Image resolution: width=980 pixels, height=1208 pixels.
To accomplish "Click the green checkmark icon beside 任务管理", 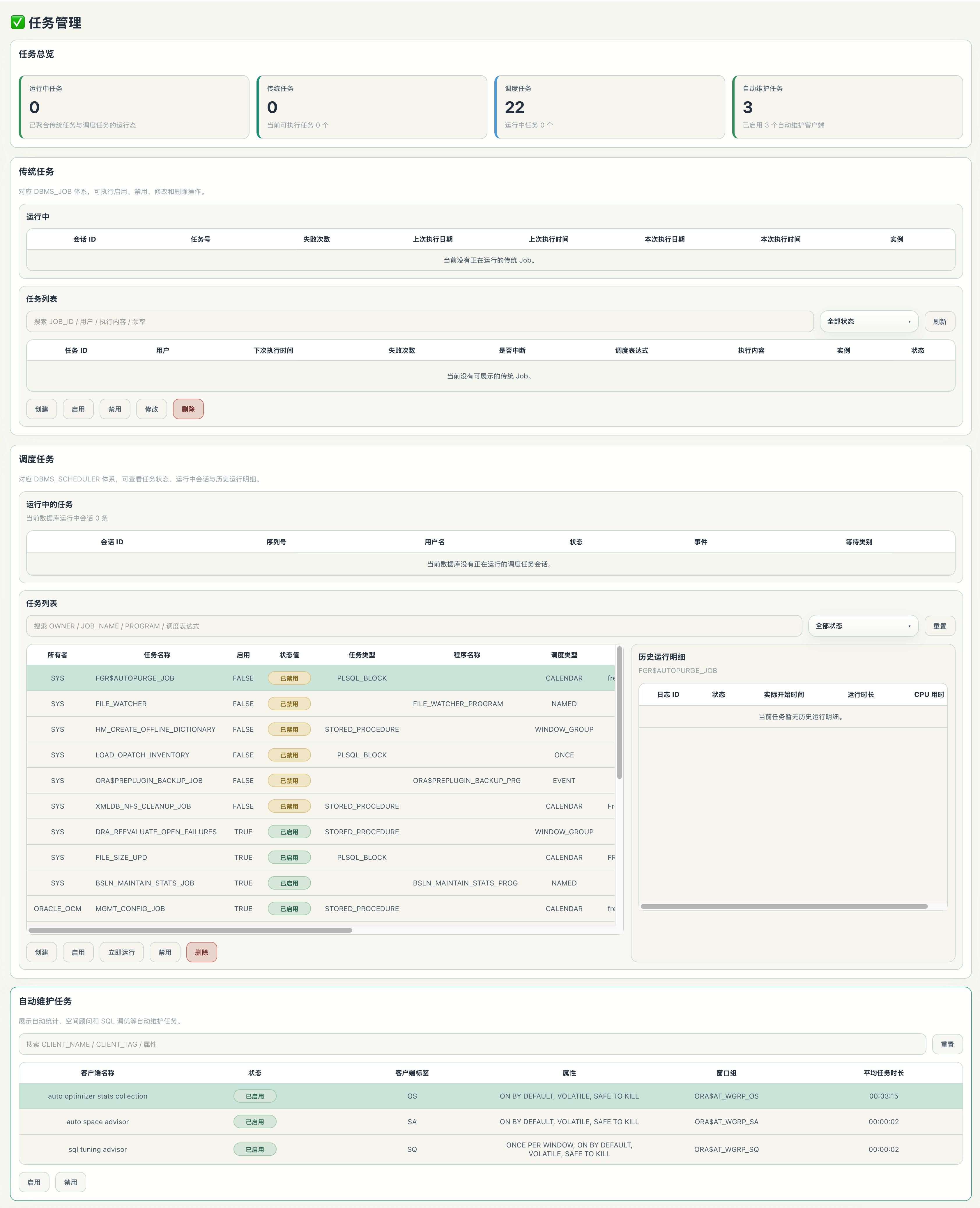I will [17, 22].
